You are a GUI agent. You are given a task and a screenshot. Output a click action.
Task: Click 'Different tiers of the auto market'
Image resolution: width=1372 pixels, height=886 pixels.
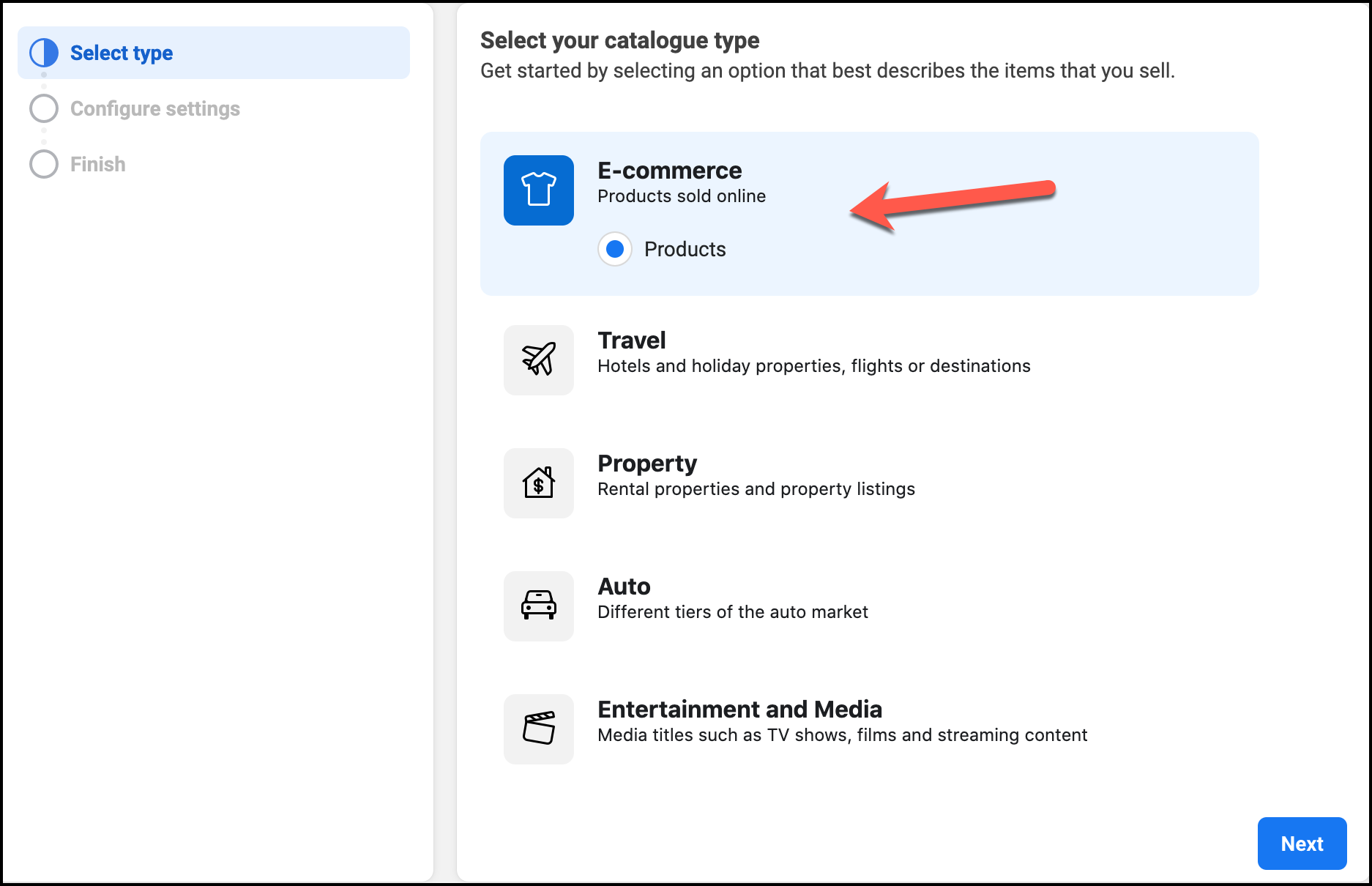tap(733, 612)
